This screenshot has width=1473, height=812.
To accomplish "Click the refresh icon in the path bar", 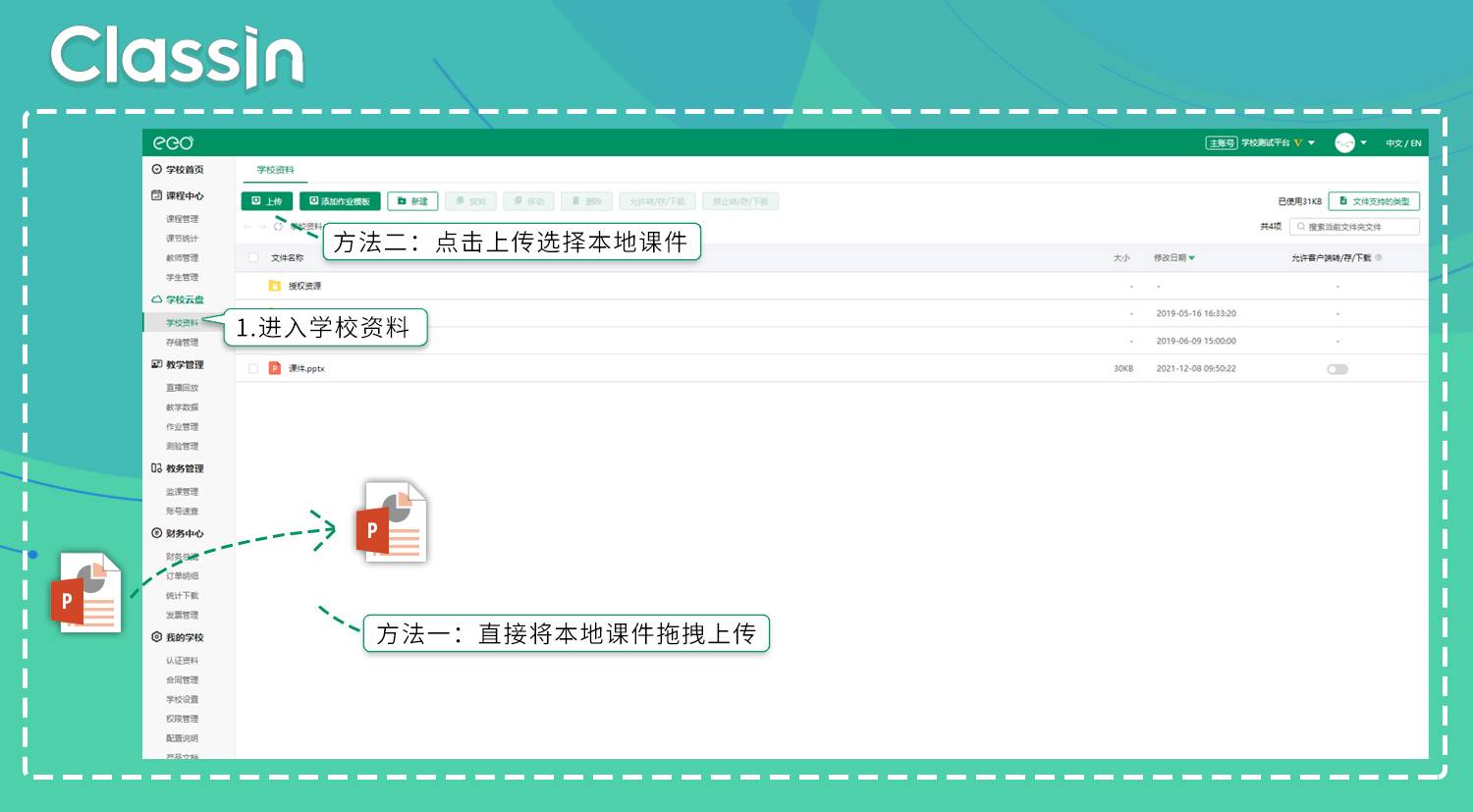I will [x=278, y=227].
